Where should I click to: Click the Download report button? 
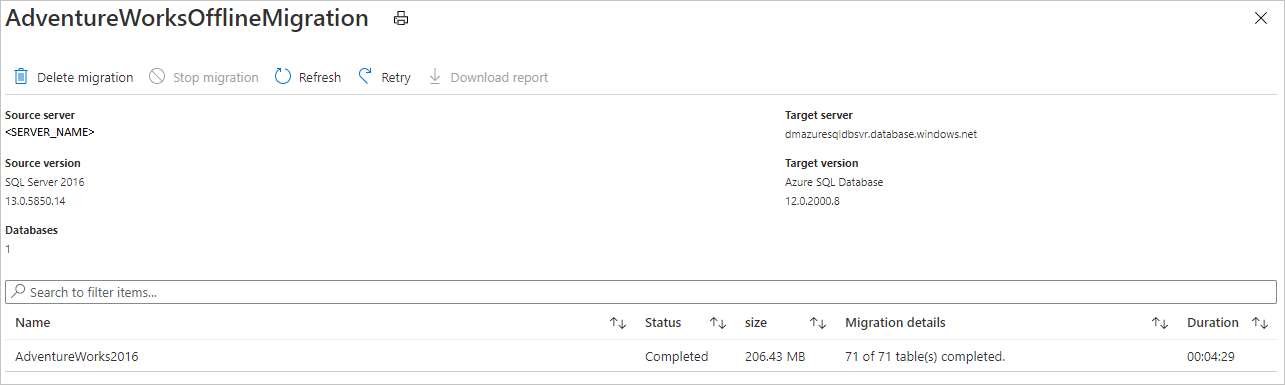488,77
